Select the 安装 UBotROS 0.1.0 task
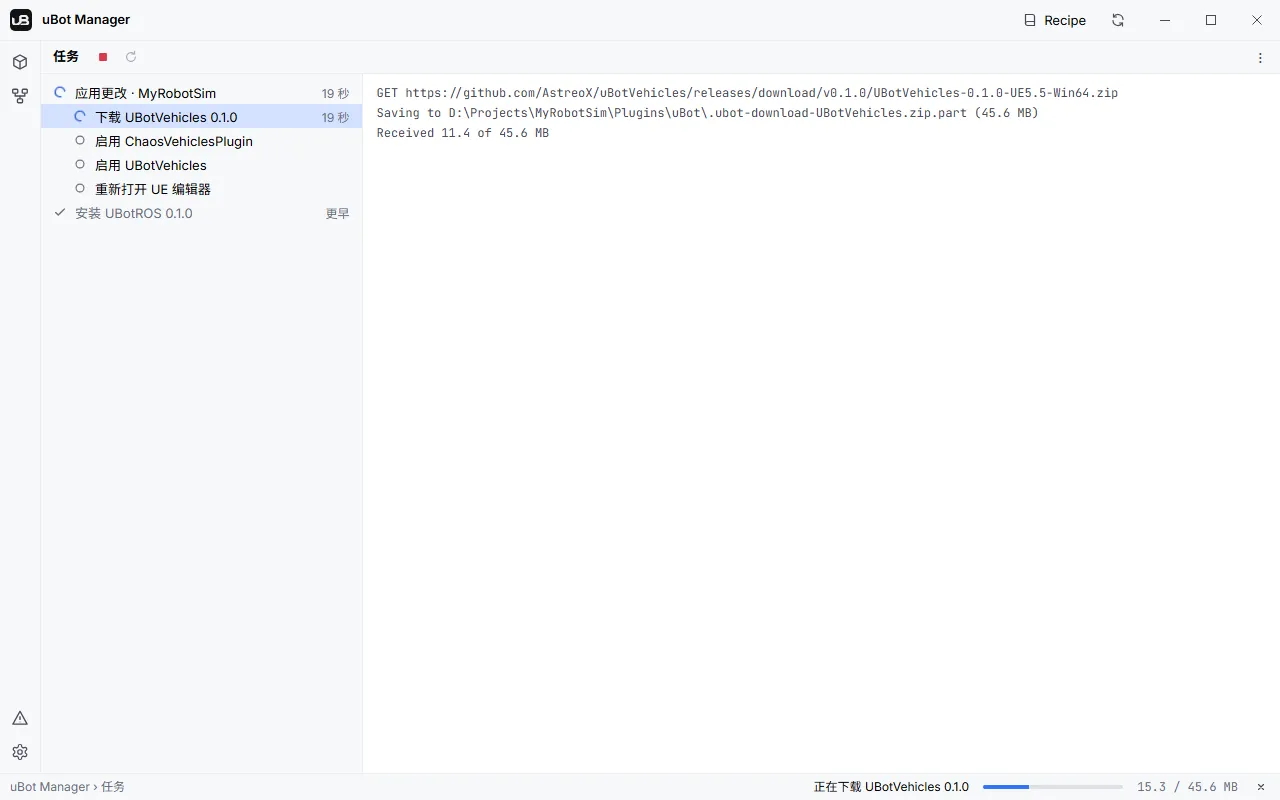 pyautogui.click(x=202, y=213)
